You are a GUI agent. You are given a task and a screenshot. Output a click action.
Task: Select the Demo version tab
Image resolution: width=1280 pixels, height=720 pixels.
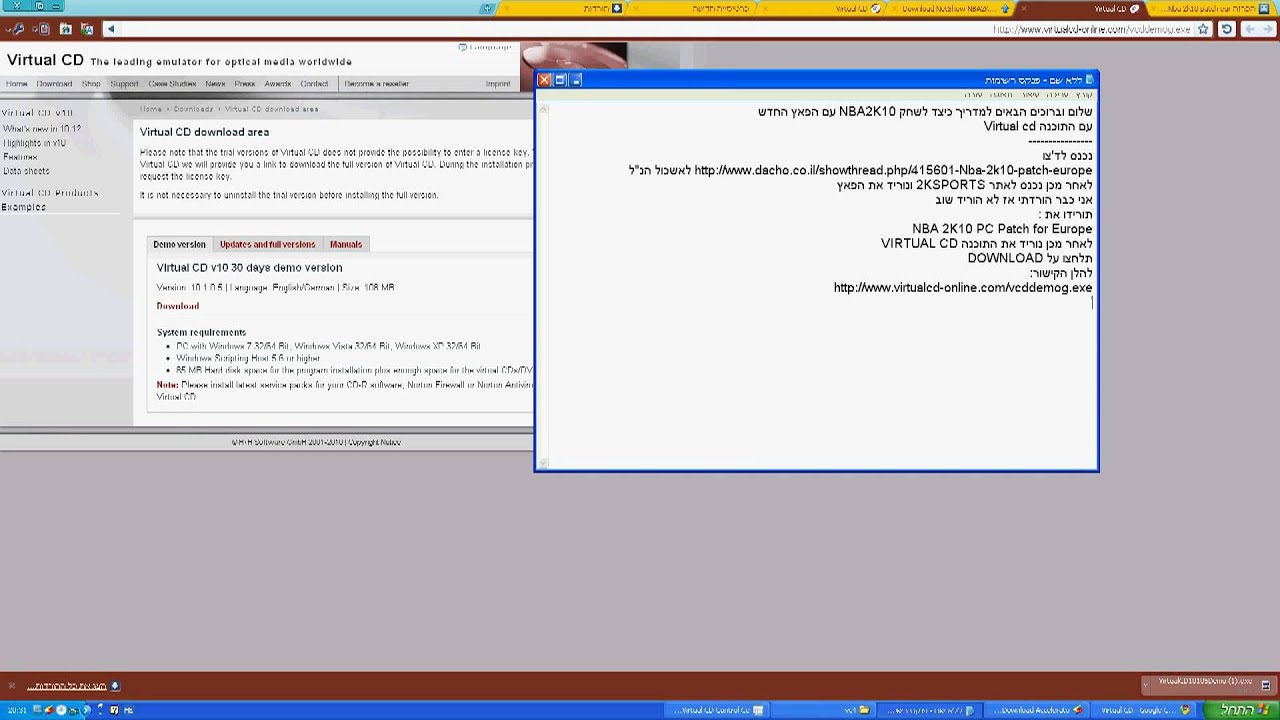pos(179,244)
